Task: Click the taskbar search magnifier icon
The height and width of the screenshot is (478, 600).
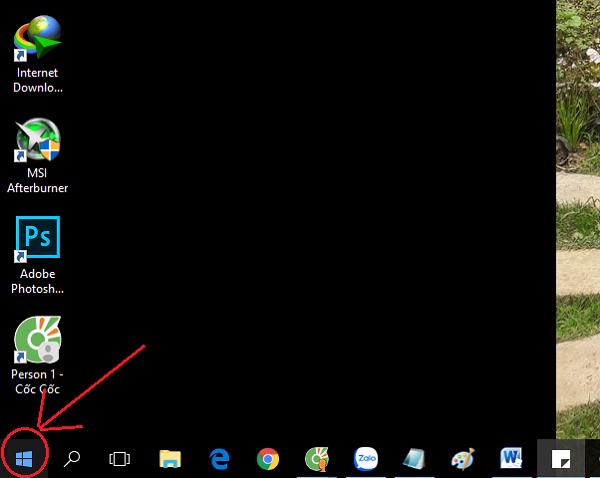Action: pyautogui.click(x=72, y=459)
